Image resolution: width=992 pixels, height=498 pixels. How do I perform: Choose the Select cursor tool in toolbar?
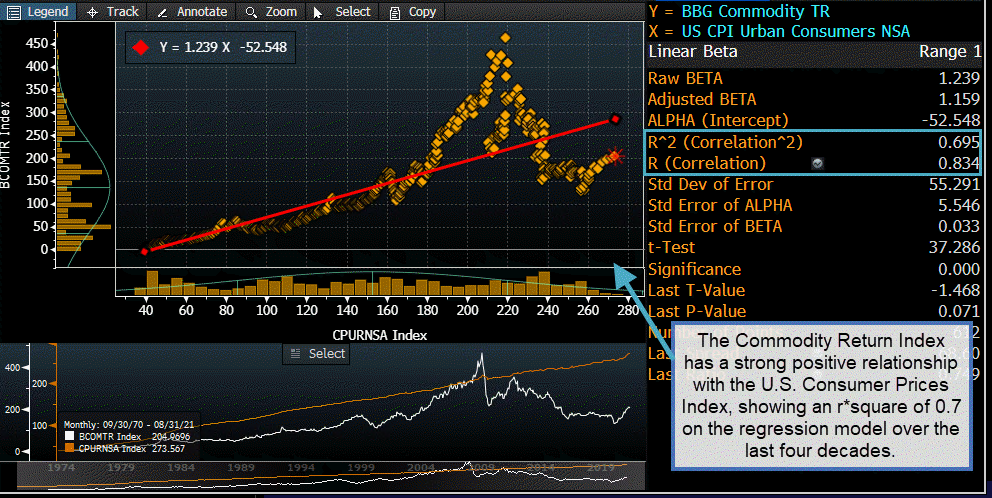[342, 12]
